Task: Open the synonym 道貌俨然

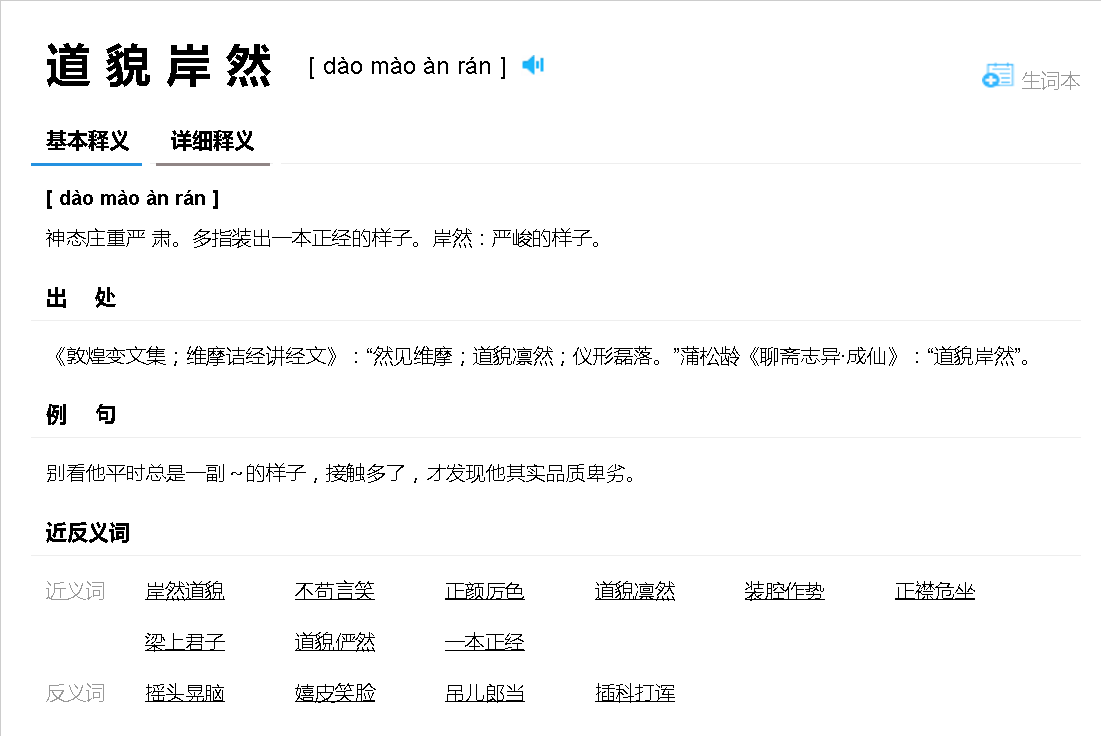Action: [x=334, y=641]
